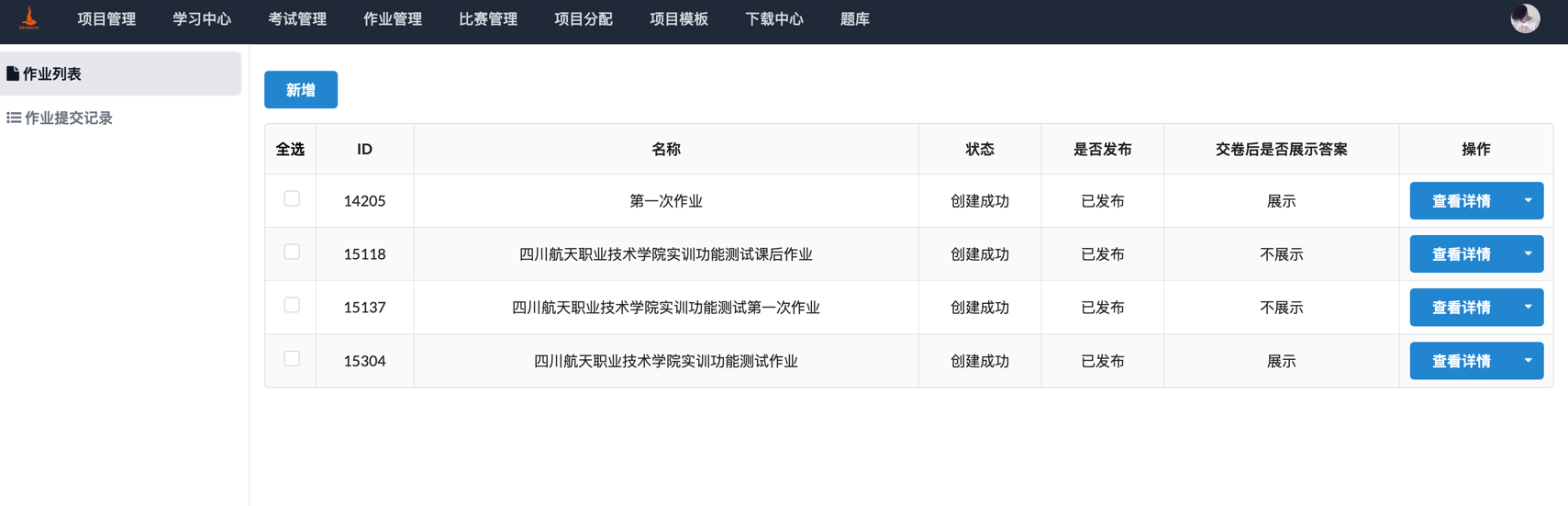Click 展示 in row 15304

tap(1282, 361)
